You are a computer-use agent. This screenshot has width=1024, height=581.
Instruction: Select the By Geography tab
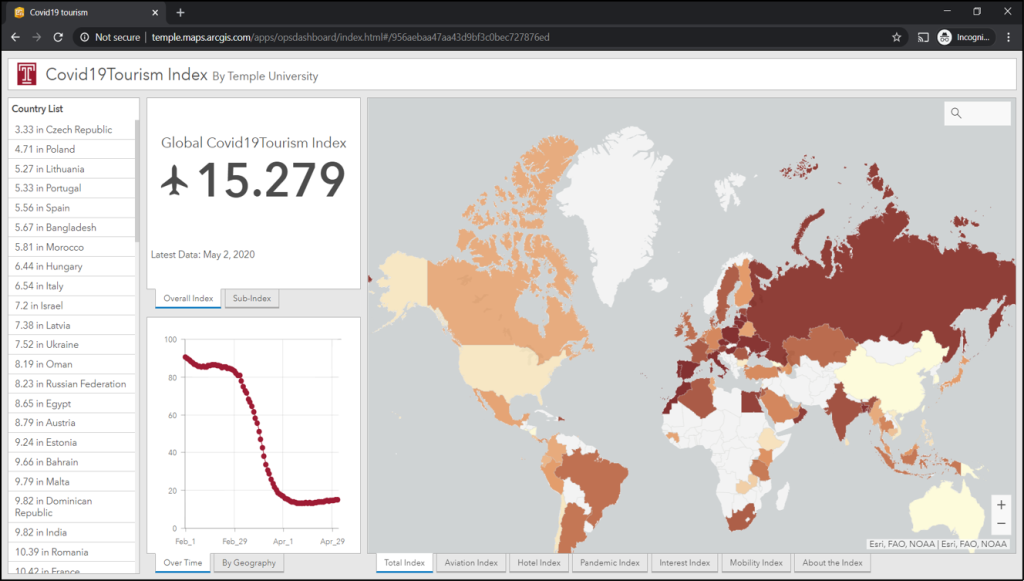point(249,563)
